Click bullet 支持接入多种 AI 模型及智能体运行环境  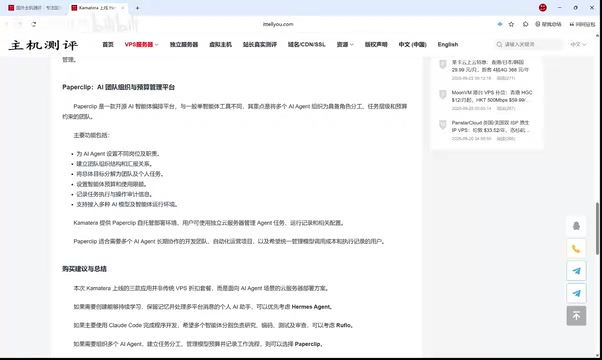pyautogui.click(x=127, y=204)
